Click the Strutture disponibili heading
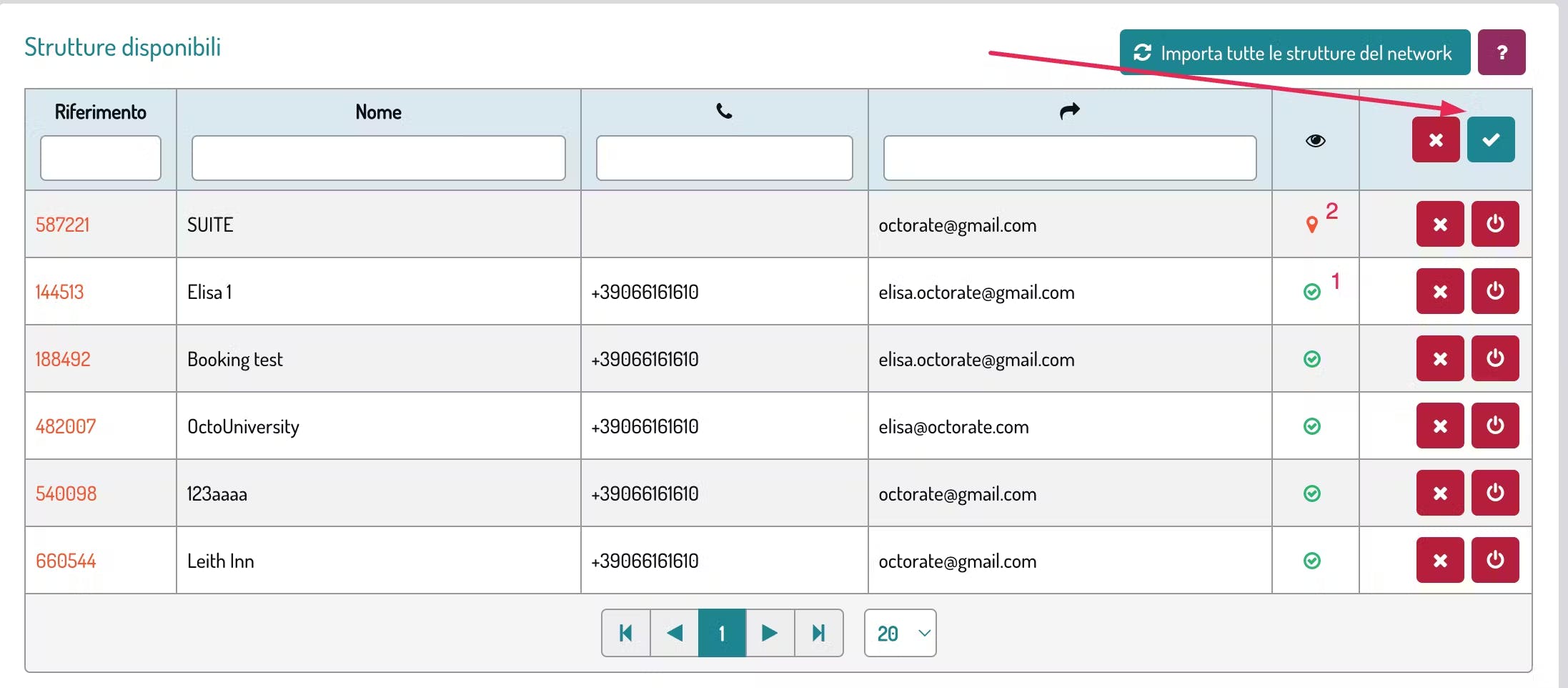Screen dimensions: 1568x688 tap(123, 47)
